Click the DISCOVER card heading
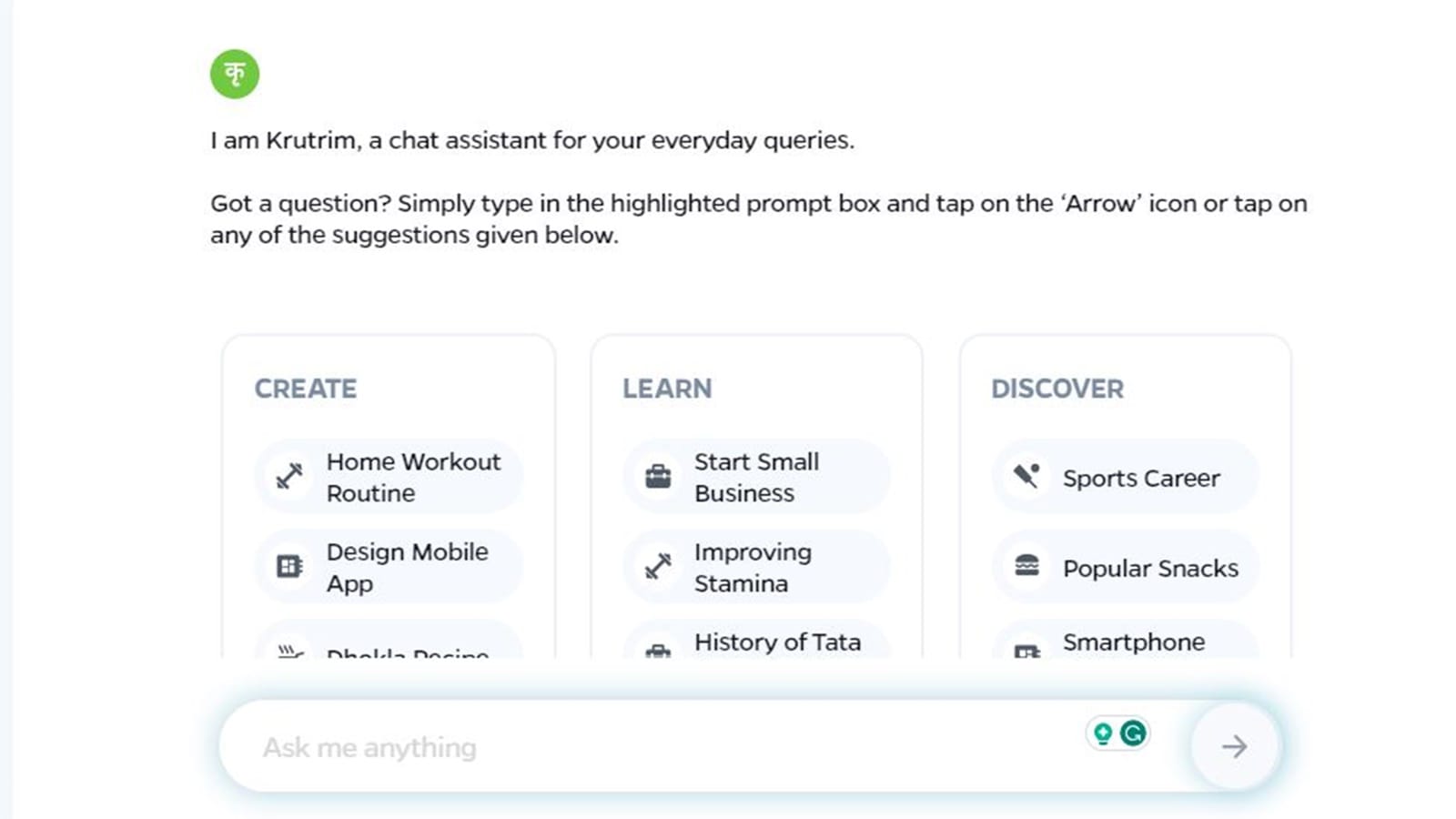Screen dimensions: 1456x819 pyautogui.click(x=1057, y=389)
